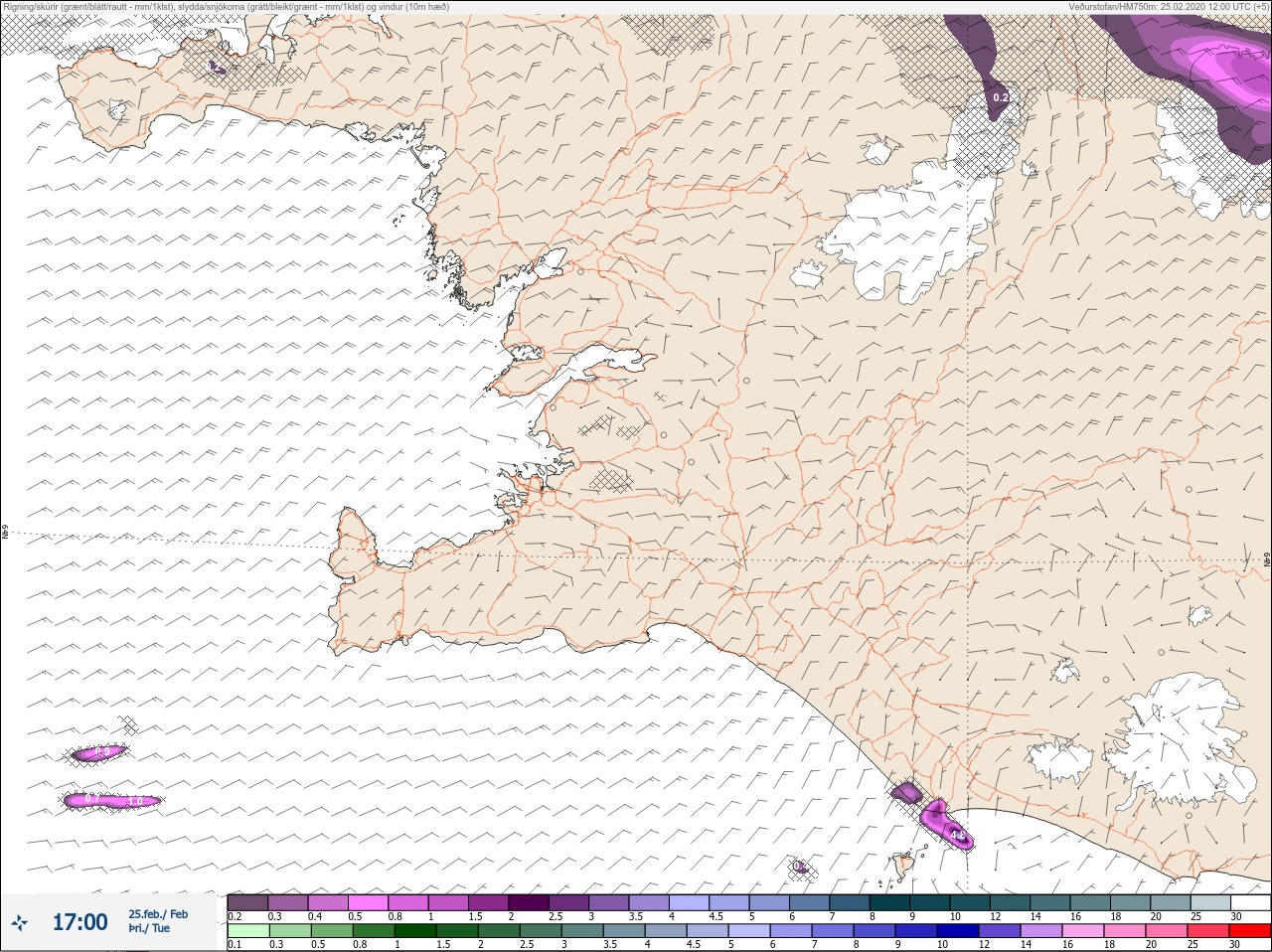1272x952 pixels.
Task: Click the 0.2 label on the dark purple snow area
Action: tap(1002, 97)
